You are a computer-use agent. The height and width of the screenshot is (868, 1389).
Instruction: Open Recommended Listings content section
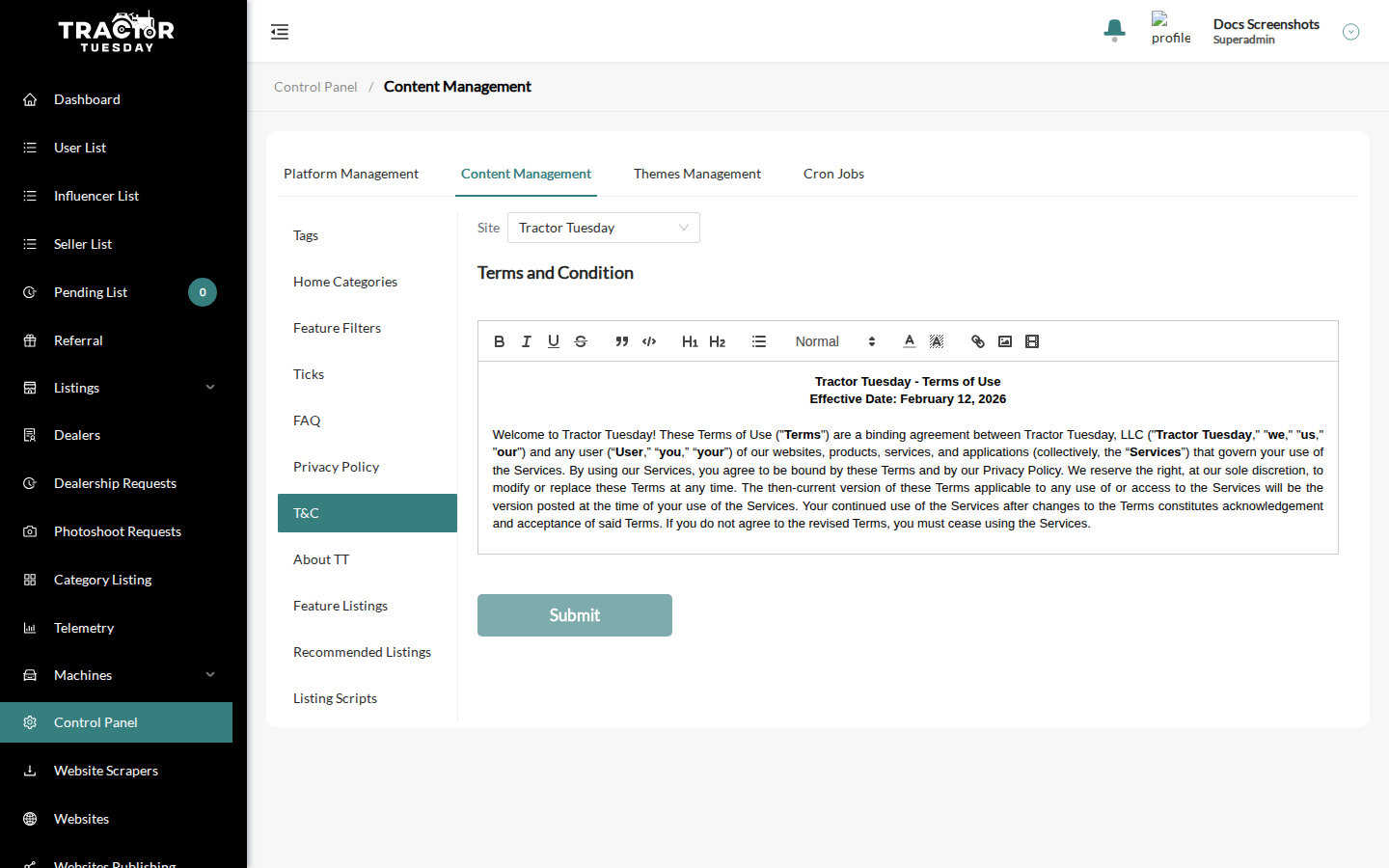click(x=368, y=652)
